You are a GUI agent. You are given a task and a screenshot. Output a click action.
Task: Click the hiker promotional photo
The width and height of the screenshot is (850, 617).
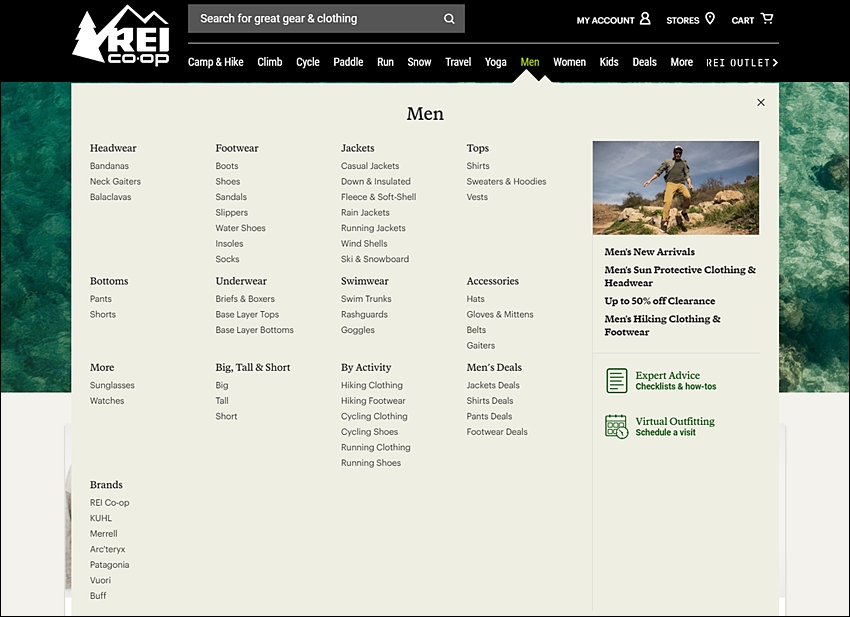click(675, 188)
